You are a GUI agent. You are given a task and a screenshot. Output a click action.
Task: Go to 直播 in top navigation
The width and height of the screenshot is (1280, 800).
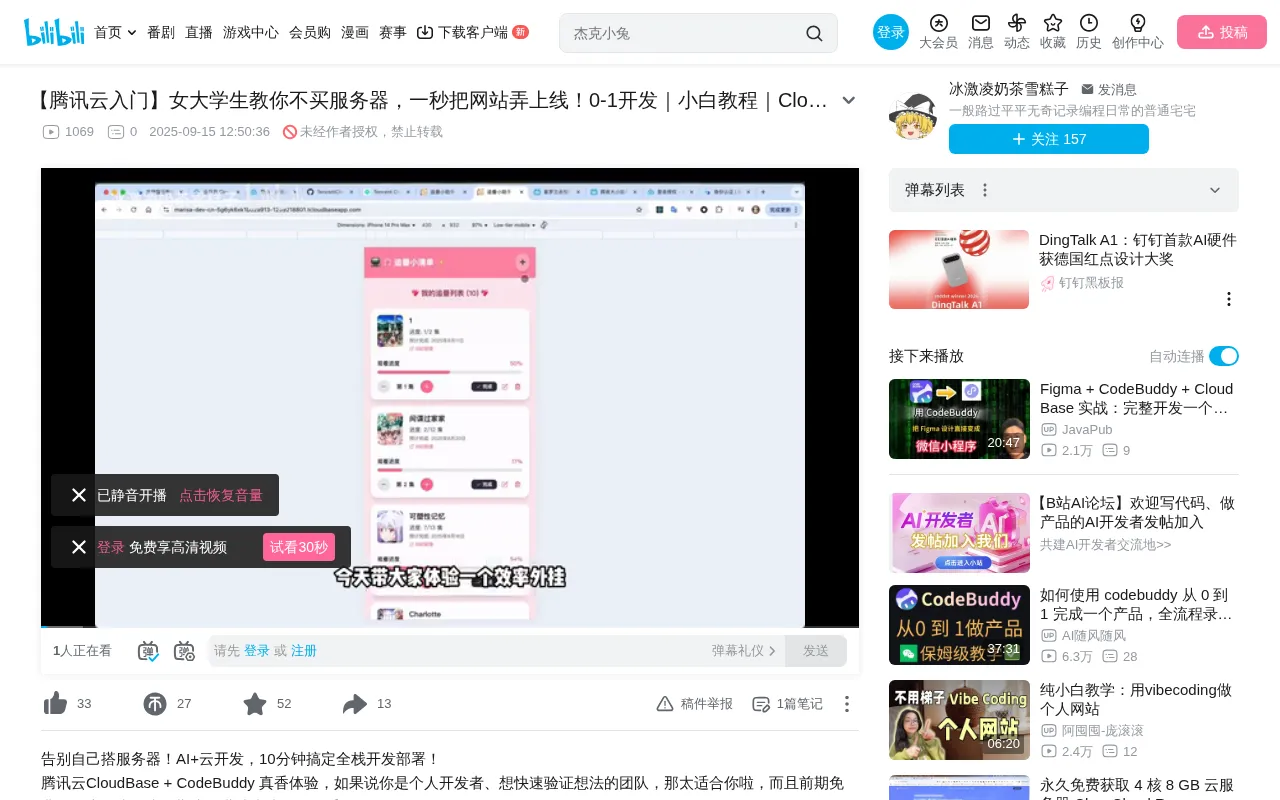(199, 32)
